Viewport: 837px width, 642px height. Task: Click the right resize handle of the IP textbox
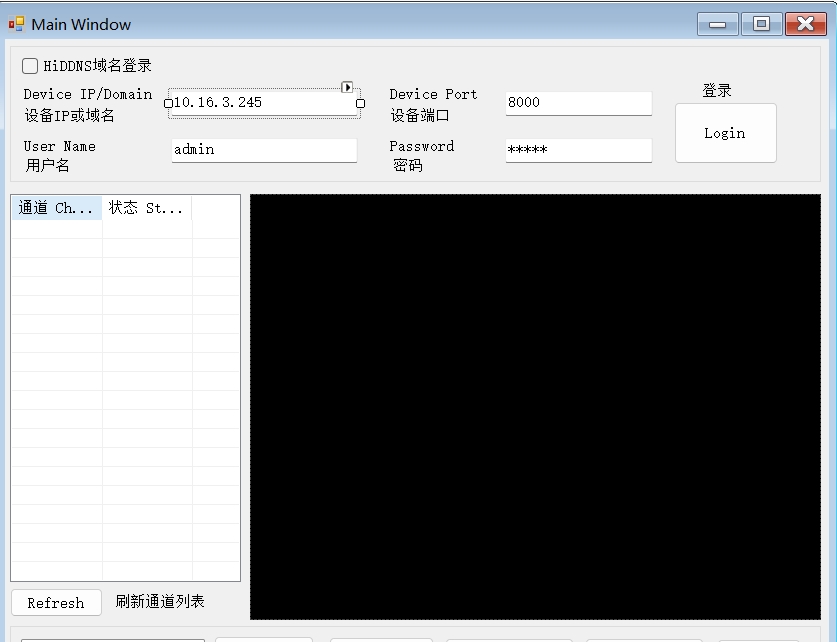point(360,103)
